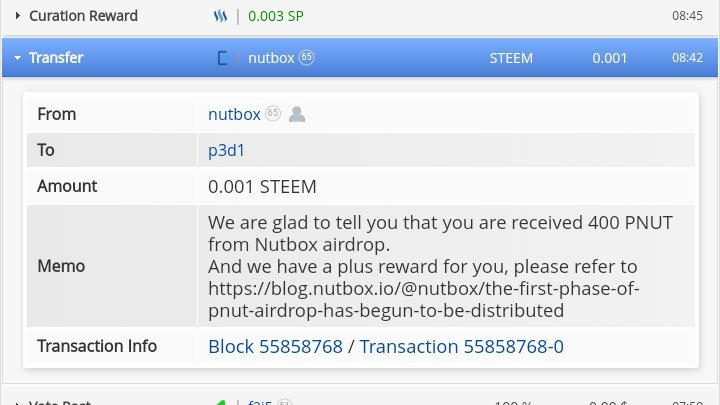720x405 pixels.
Task: Click the reputation badge 65 in Transfer header
Action: pyautogui.click(x=306, y=58)
